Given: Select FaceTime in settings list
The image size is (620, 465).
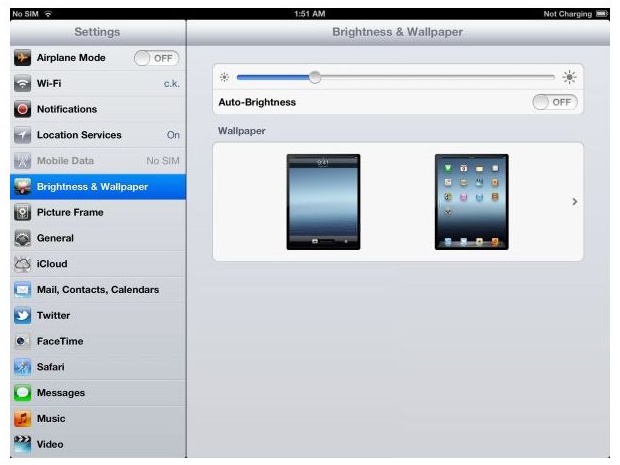Looking at the screenshot, I should [x=98, y=341].
